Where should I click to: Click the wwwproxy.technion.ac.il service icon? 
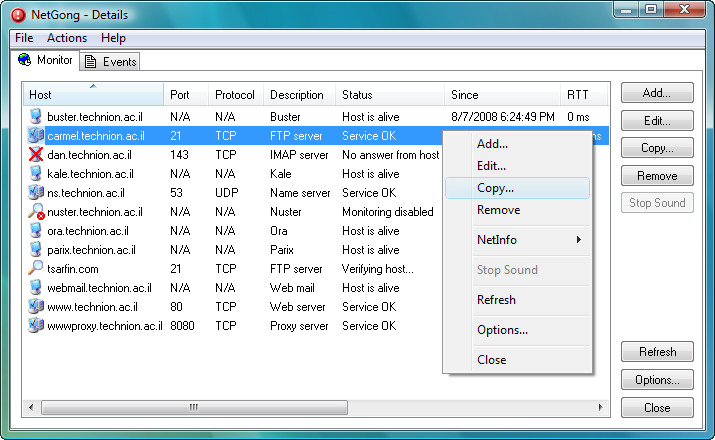(x=36, y=326)
